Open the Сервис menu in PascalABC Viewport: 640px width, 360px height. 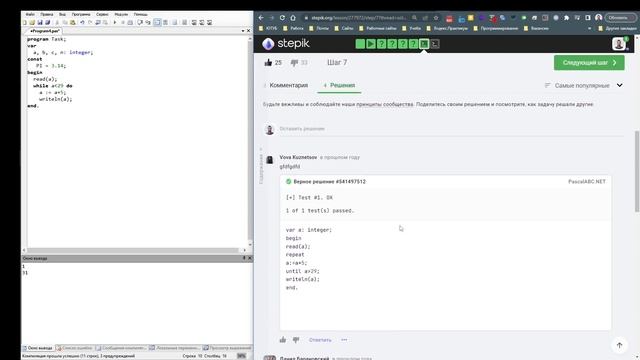(x=102, y=14)
